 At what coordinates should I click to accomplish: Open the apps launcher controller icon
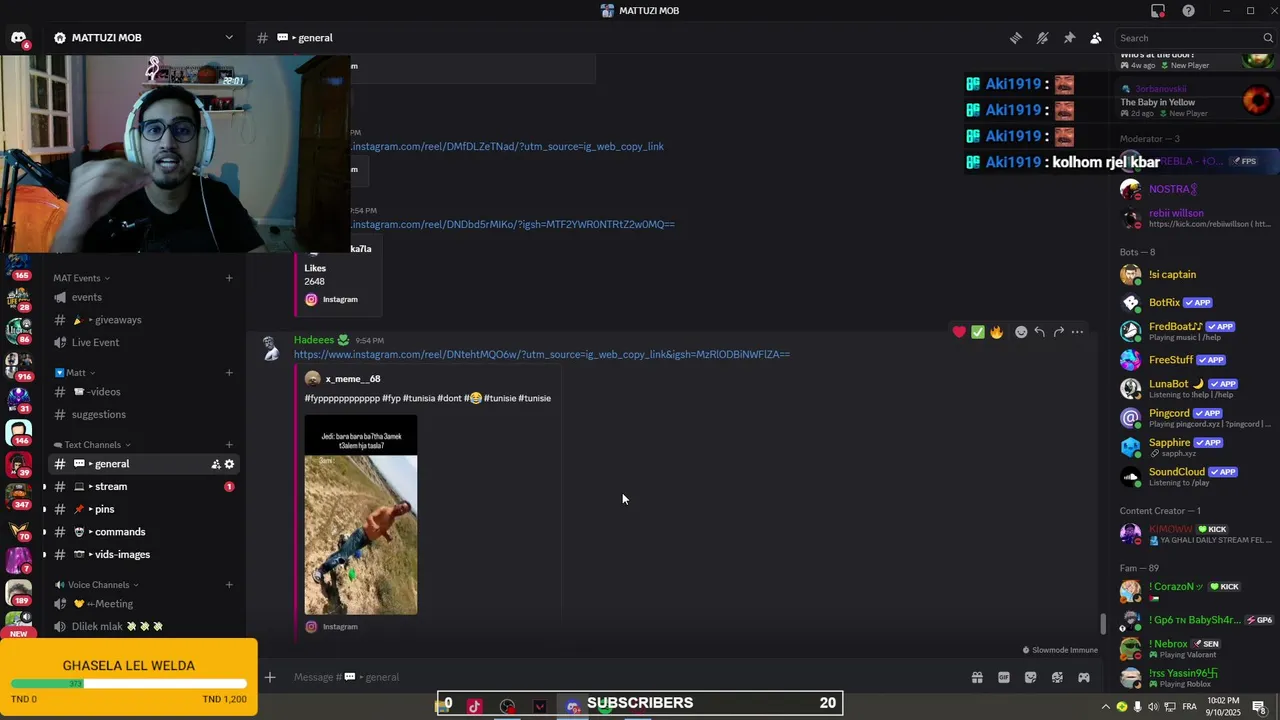1083,677
